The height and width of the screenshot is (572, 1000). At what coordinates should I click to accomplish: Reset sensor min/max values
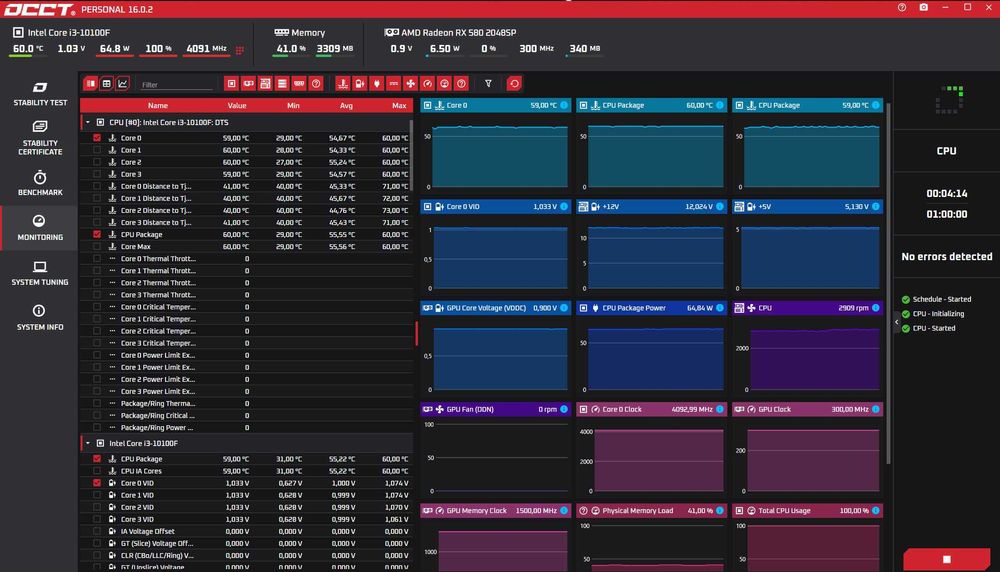(514, 84)
